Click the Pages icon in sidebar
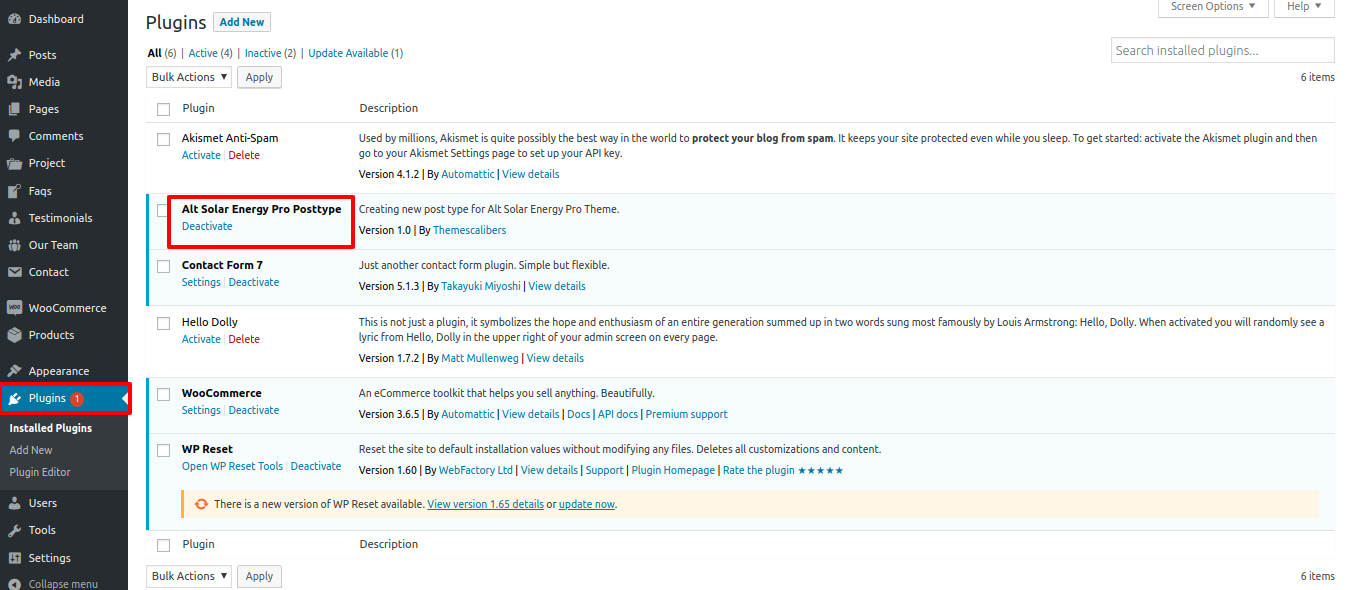1351x590 pixels. [14, 109]
